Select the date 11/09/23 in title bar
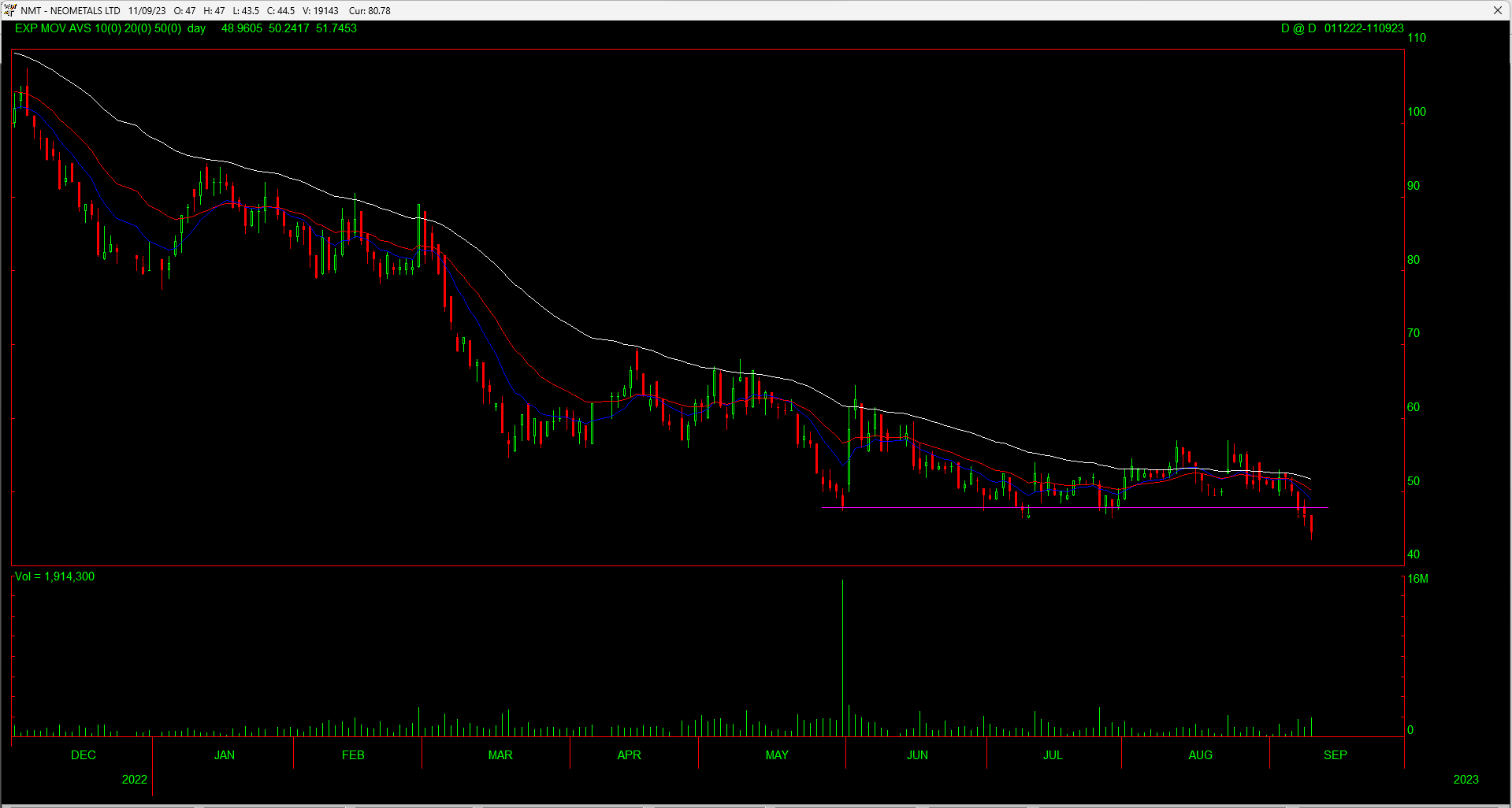 [147, 11]
